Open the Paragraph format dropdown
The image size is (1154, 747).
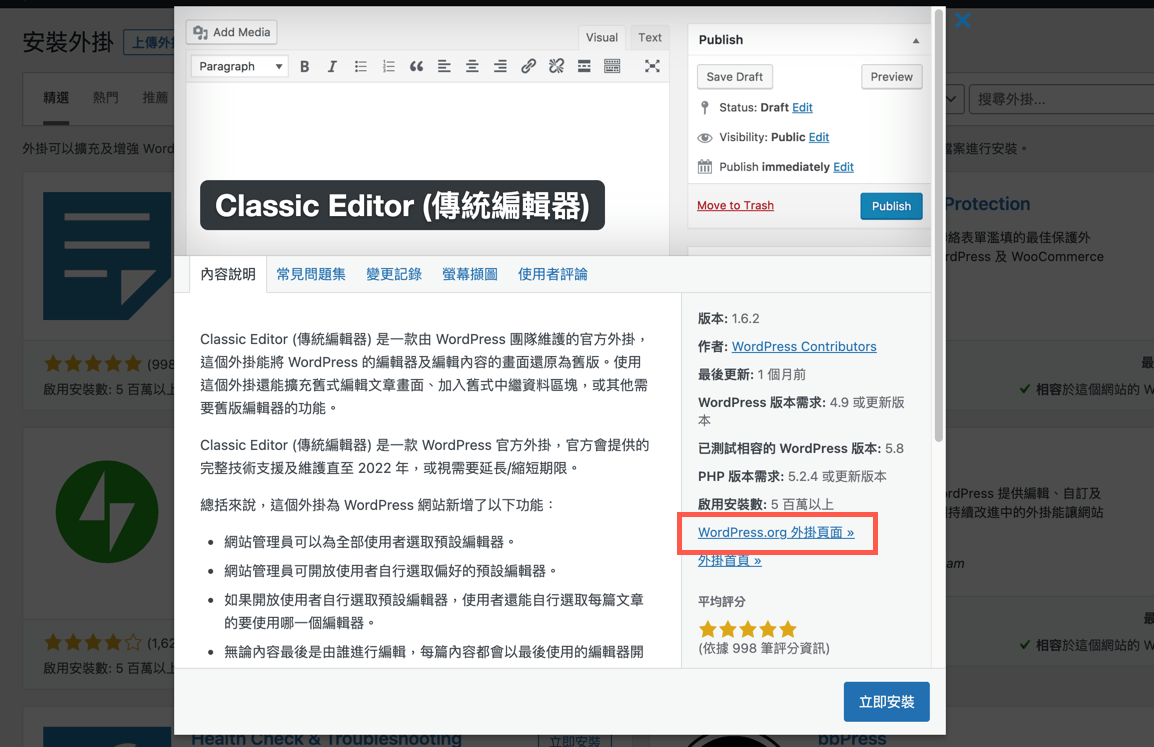(x=239, y=66)
